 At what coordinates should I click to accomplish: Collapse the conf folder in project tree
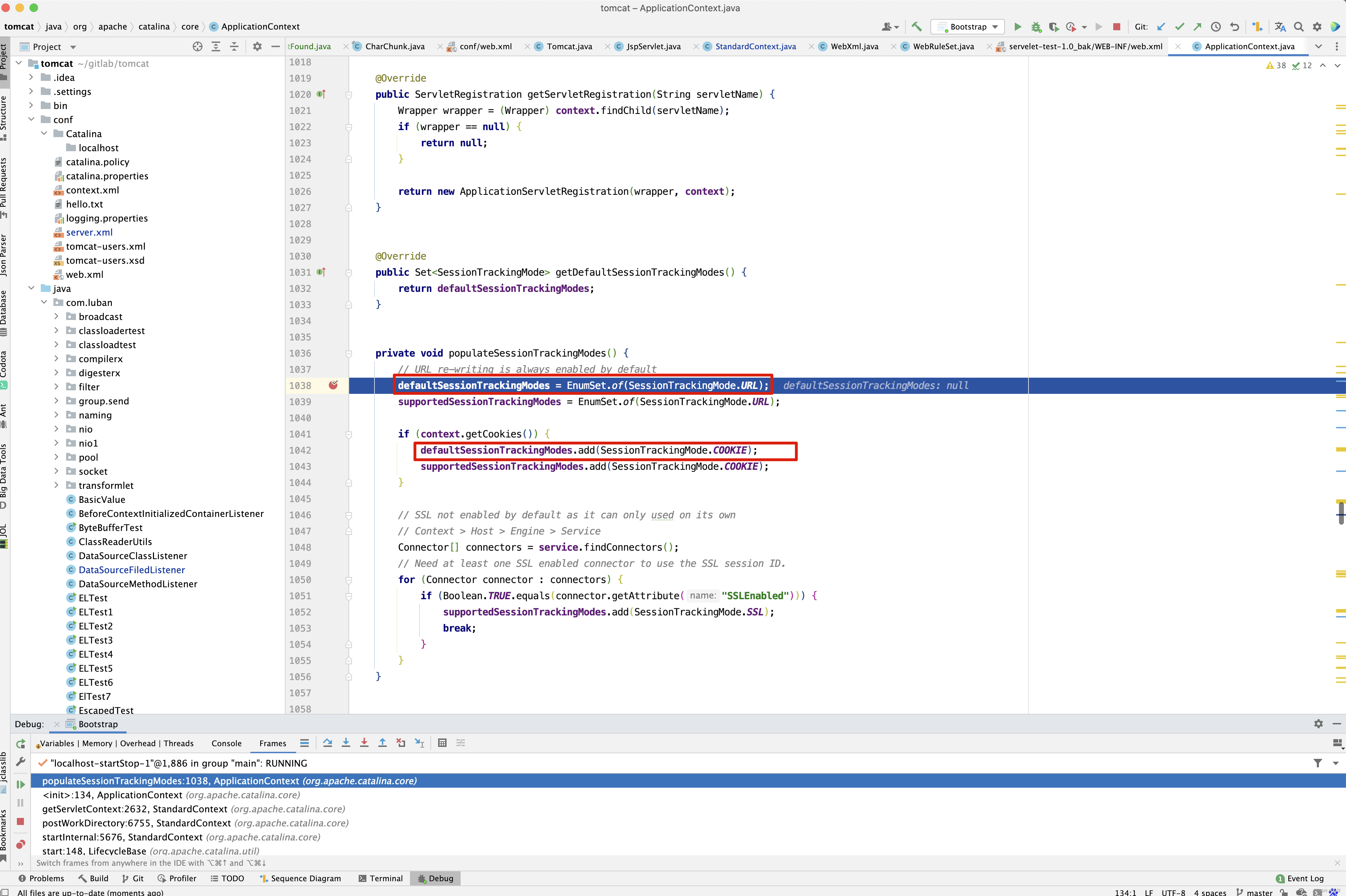31,120
